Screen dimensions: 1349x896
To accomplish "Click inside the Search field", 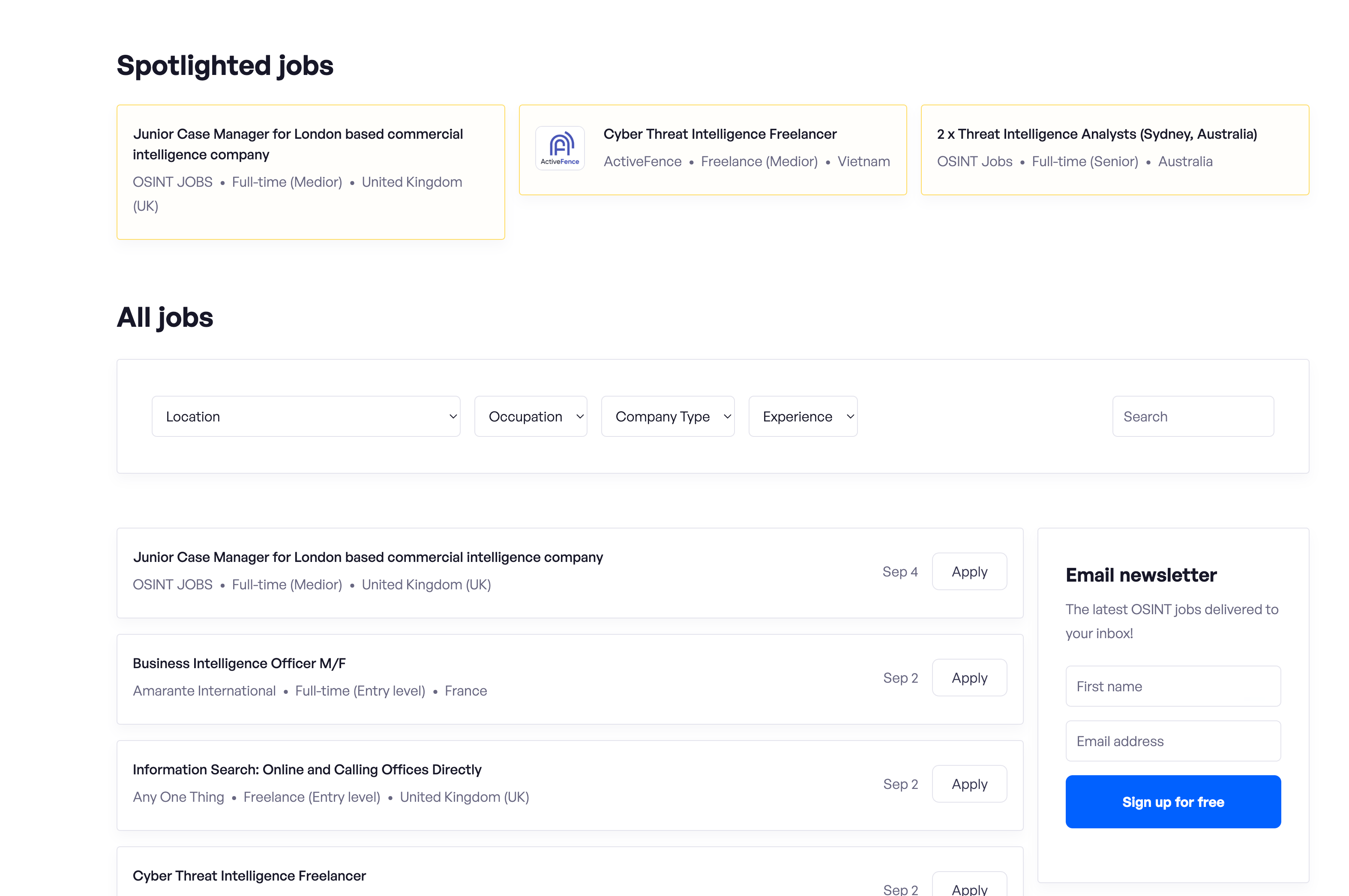I will tap(1193, 416).
